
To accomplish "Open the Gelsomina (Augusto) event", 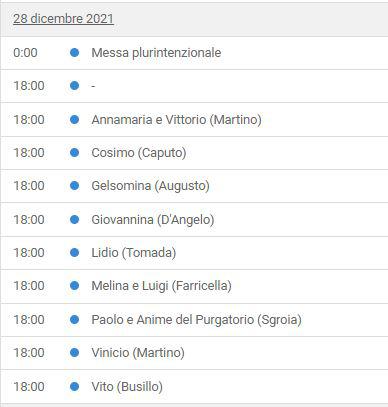I will point(150,186).
